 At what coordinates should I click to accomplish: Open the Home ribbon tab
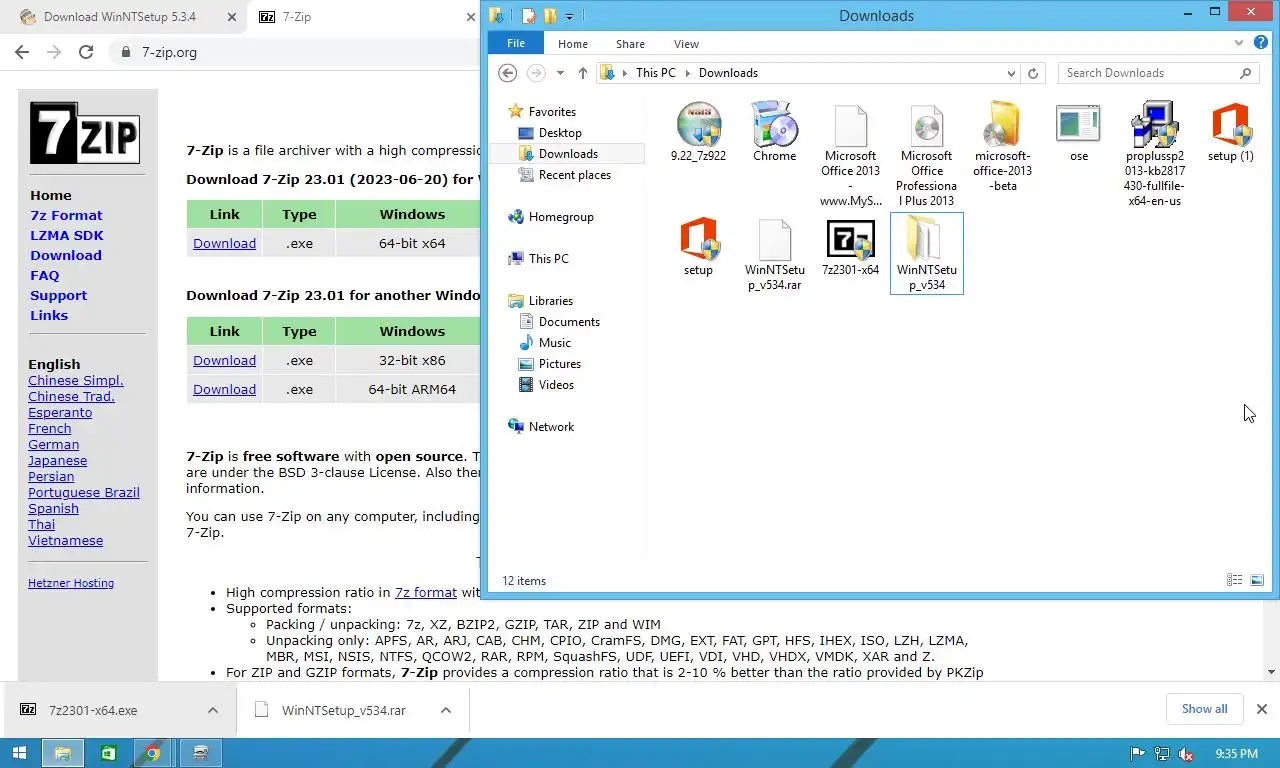tap(573, 43)
